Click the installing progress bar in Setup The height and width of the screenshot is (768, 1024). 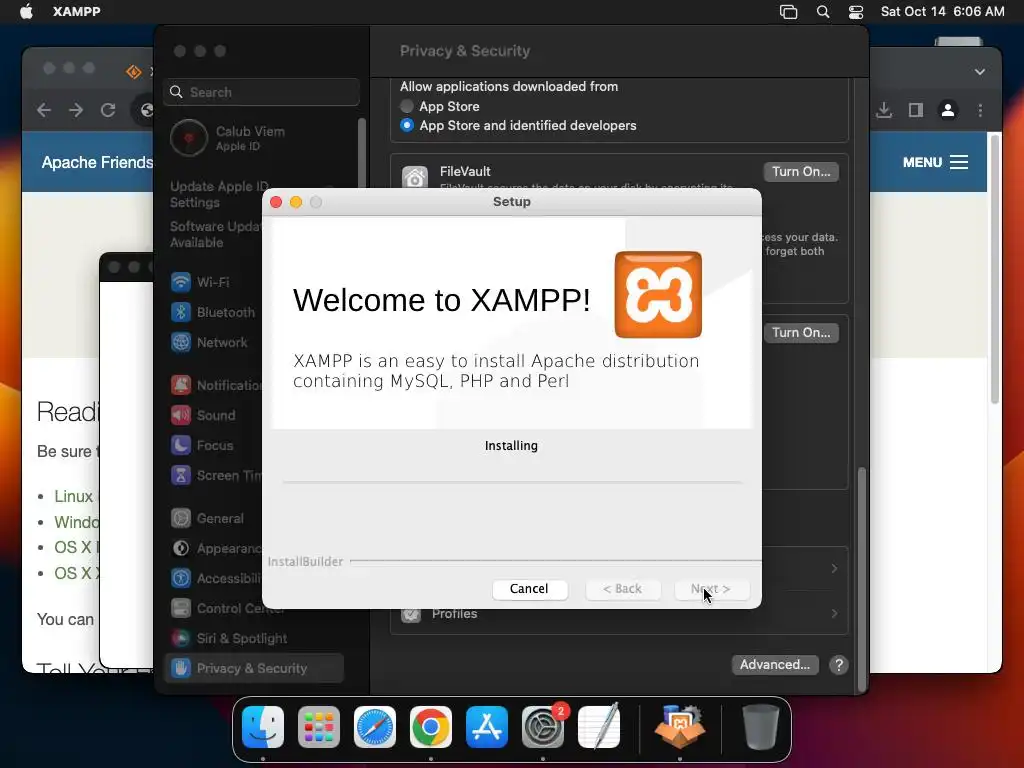point(512,483)
